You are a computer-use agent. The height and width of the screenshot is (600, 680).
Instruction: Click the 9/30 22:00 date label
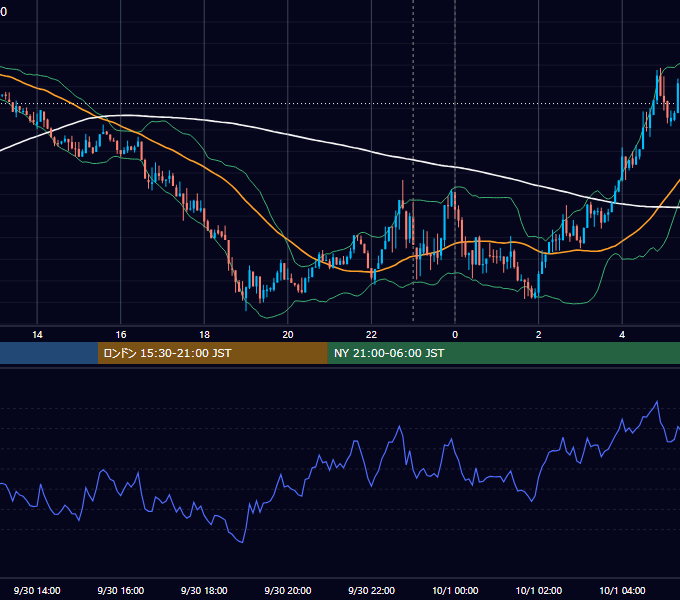pos(371,590)
